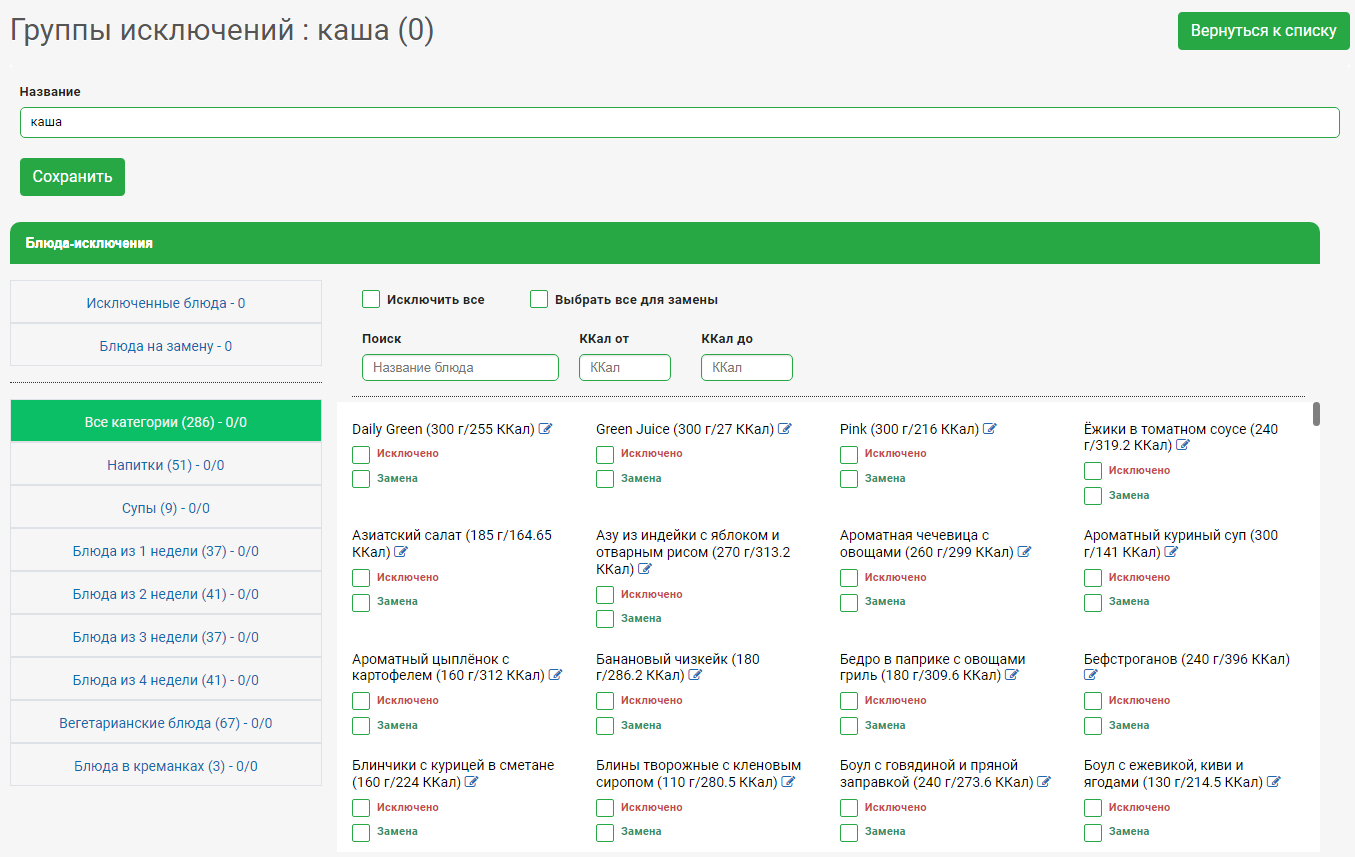Open edit icon for Бефстроганов
The height and width of the screenshot is (857, 1355).
(x=1091, y=676)
